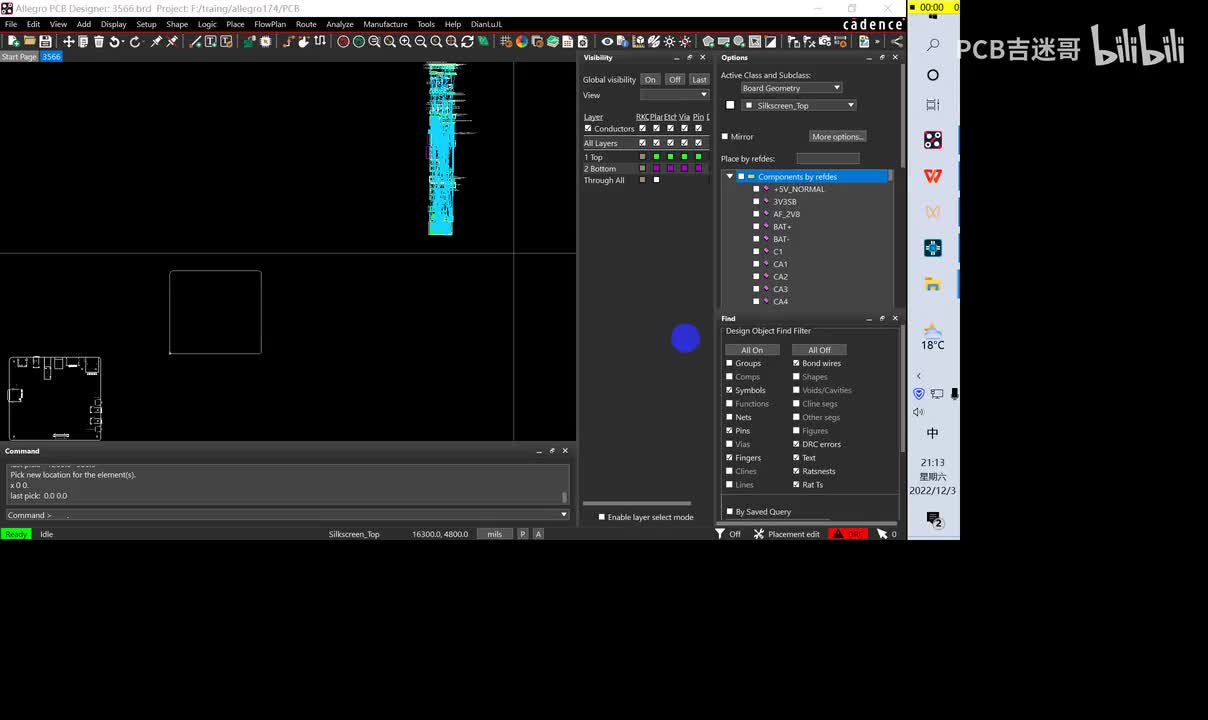The width and height of the screenshot is (1208, 720).
Task: Click the Redo arrow icon
Action: click(134, 41)
